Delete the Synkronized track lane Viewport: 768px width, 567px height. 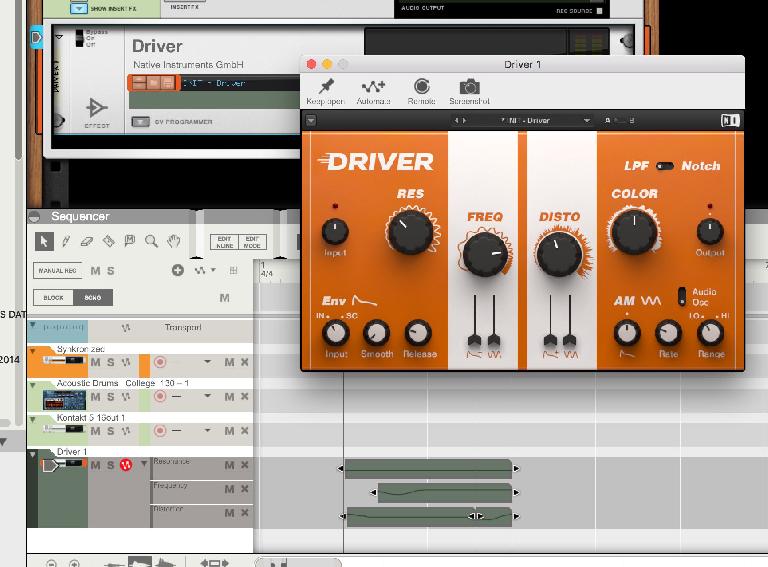point(244,362)
